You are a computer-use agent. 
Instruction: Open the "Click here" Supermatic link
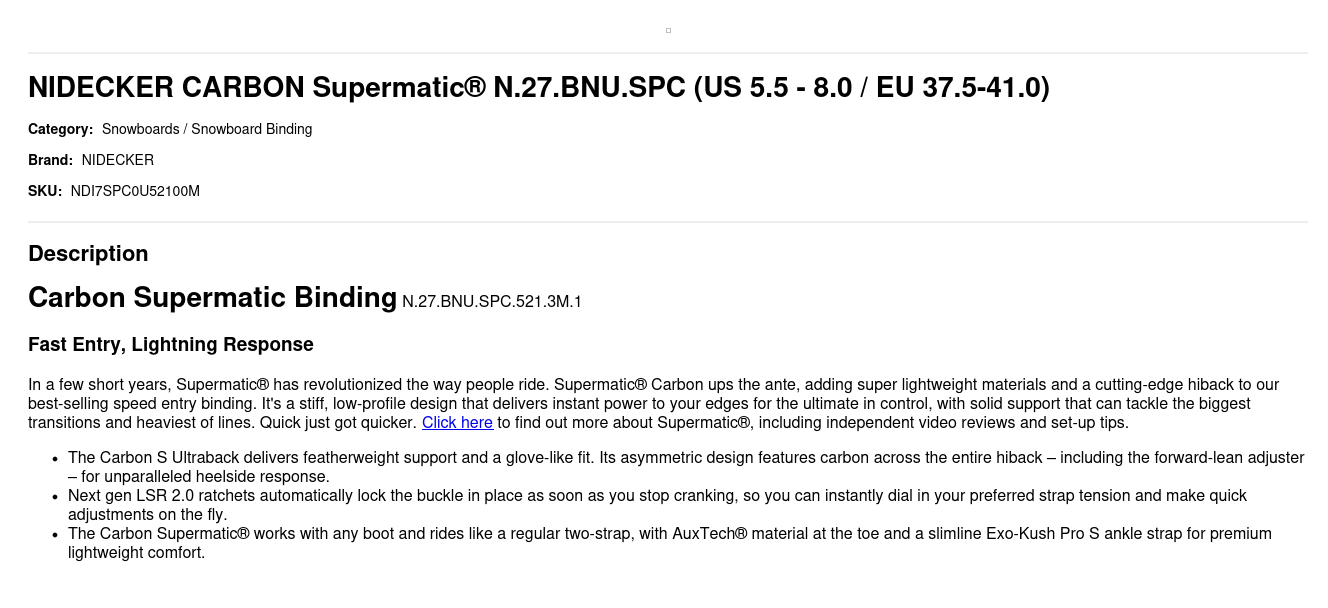[457, 423]
